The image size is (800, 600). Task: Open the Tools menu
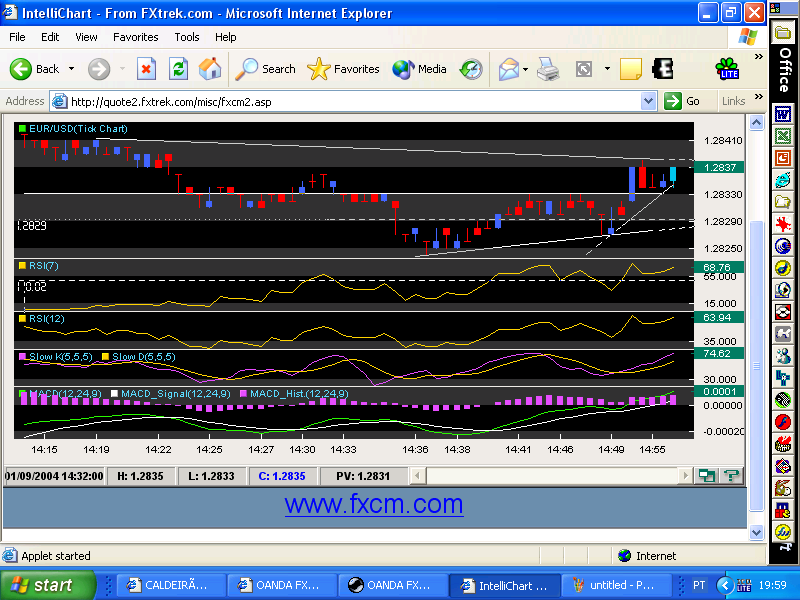(x=187, y=37)
